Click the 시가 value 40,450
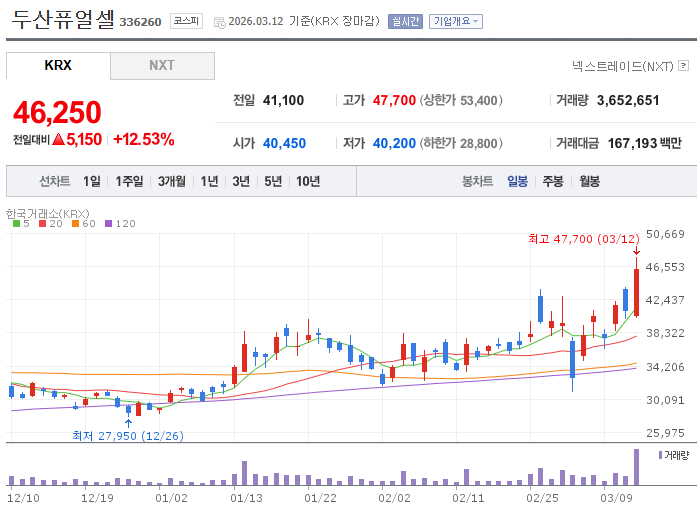This screenshot has height=508, width=697. 284,143
